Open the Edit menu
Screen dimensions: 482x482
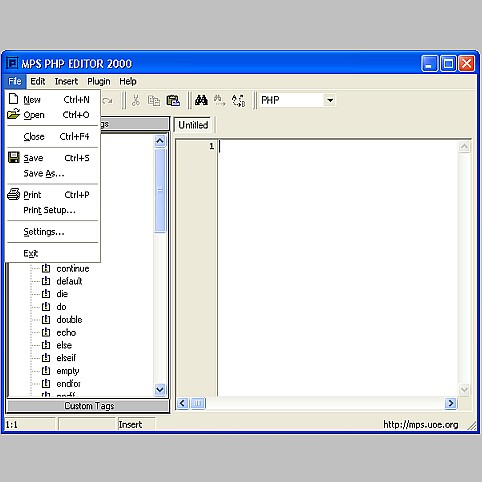pos(38,81)
